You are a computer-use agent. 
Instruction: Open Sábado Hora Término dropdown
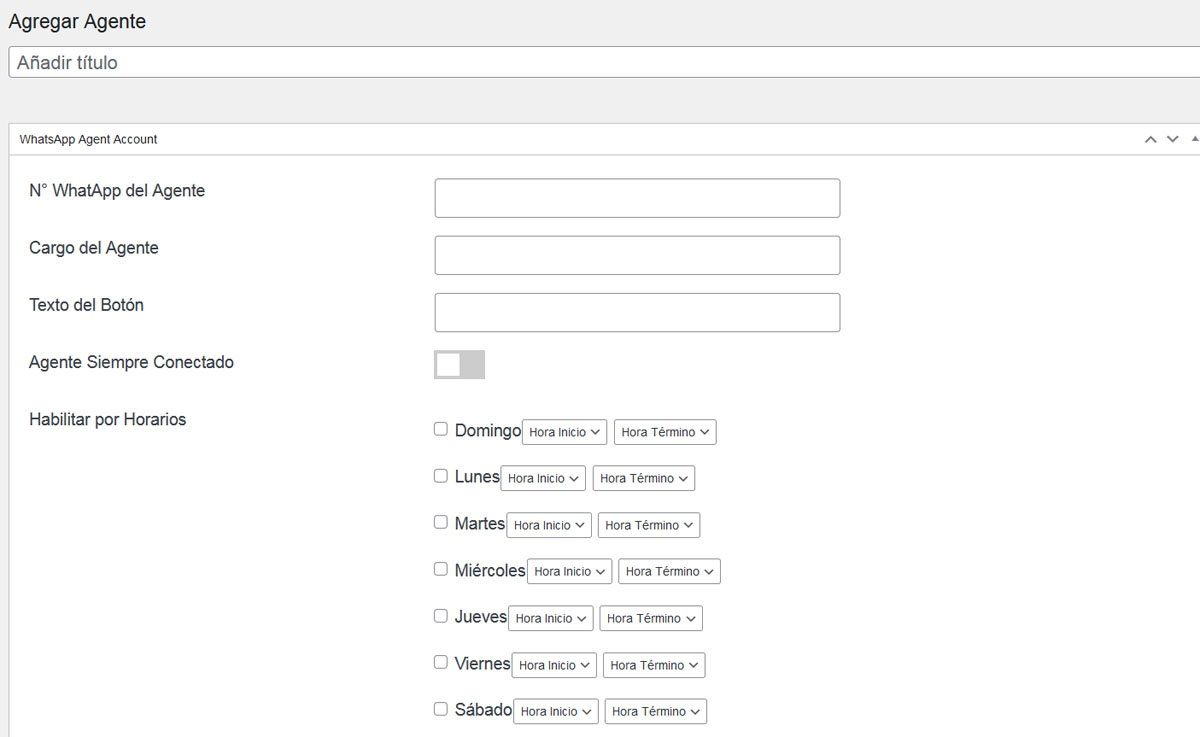[x=655, y=711]
